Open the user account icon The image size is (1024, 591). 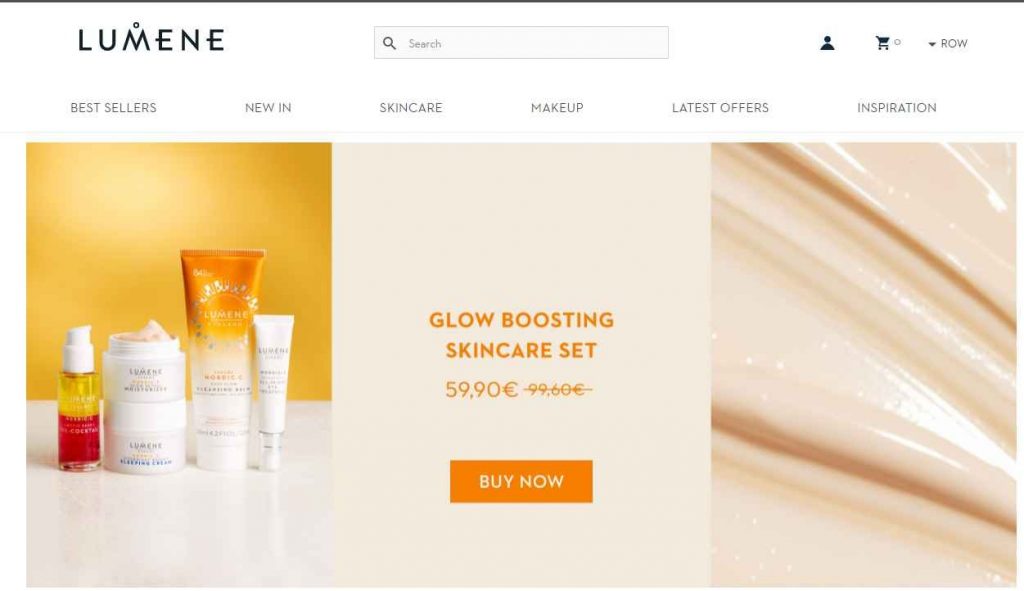point(827,43)
